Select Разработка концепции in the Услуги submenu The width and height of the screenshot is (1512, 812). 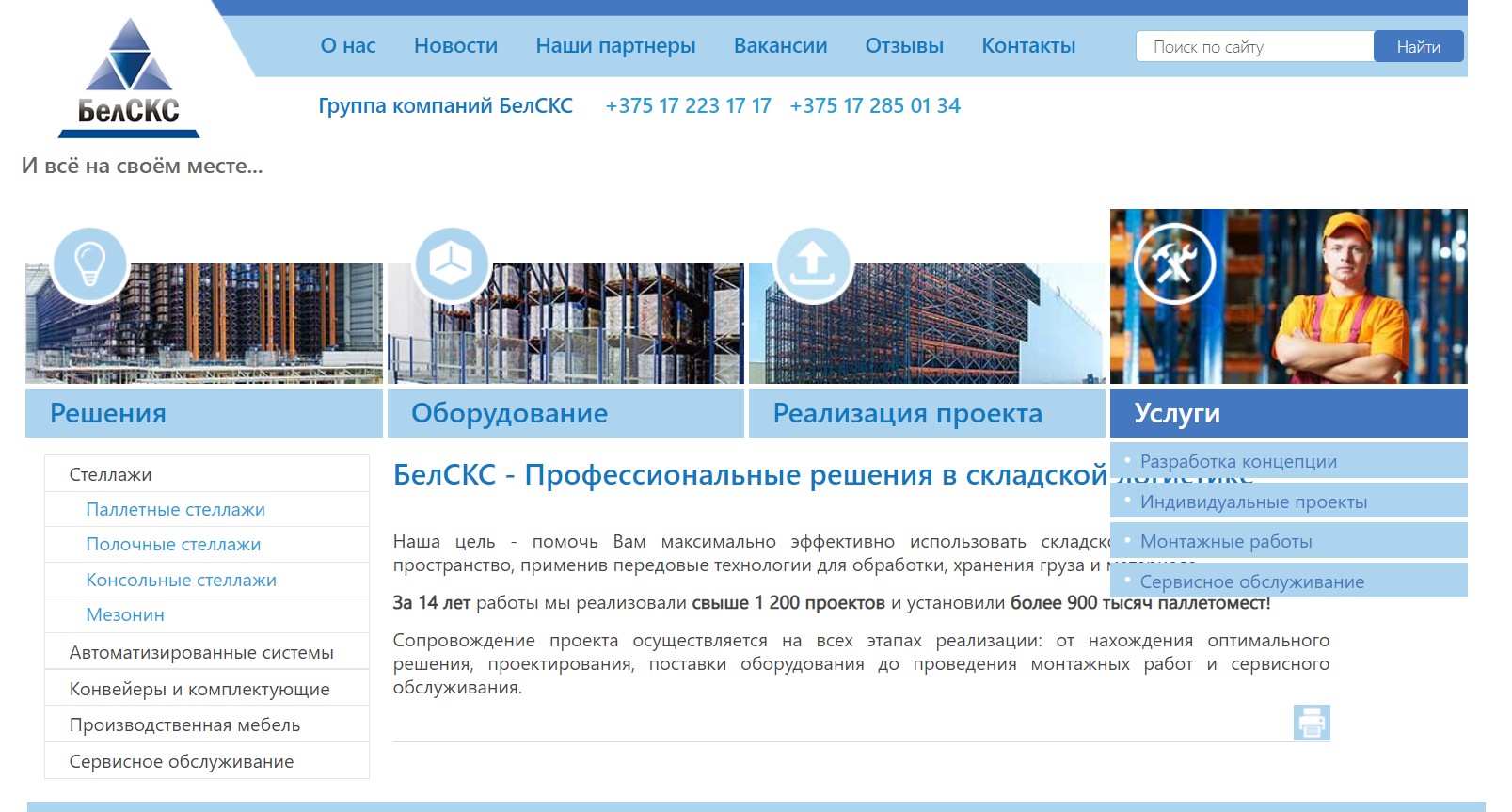[x=1289, y=460]
